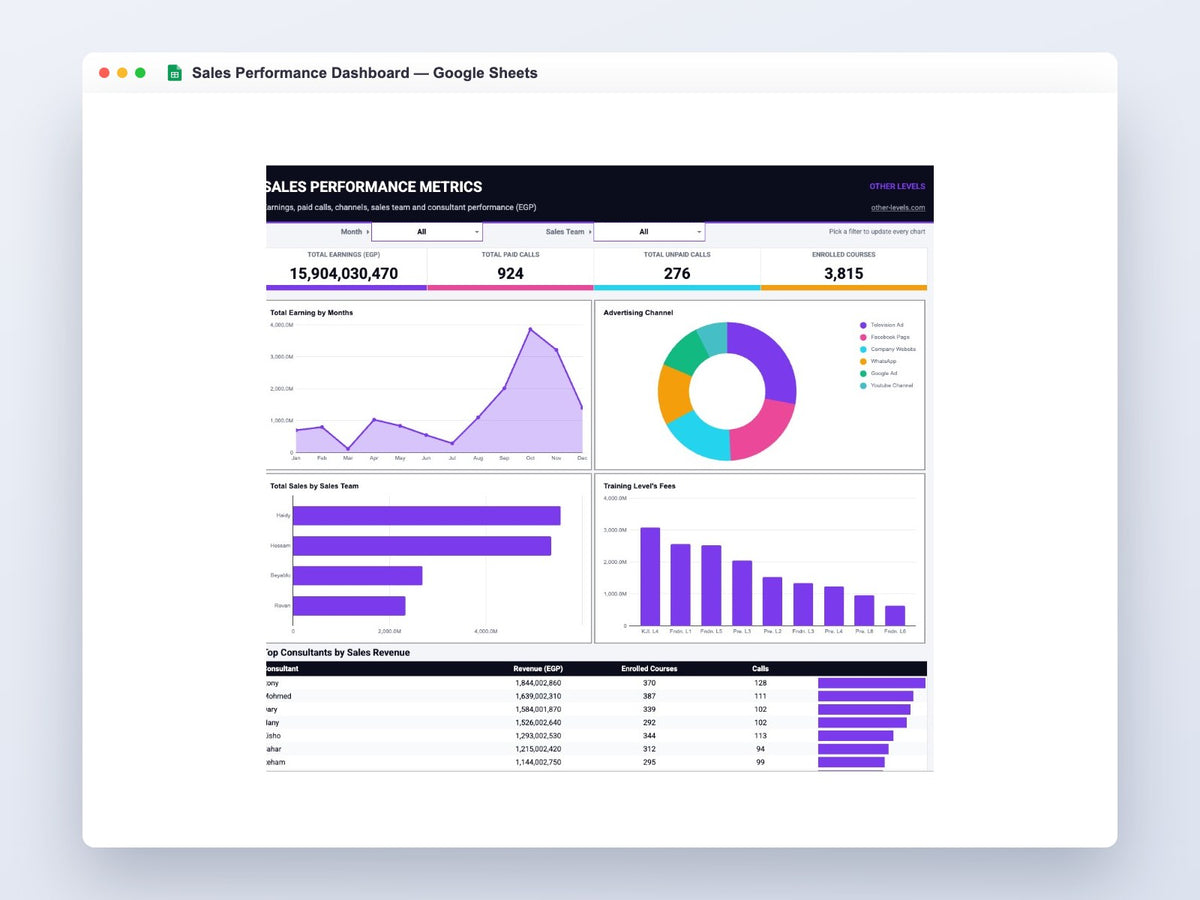1200x900 pixels.
Task: Select revenue cell 1,144,002,750
Action: 538,762
